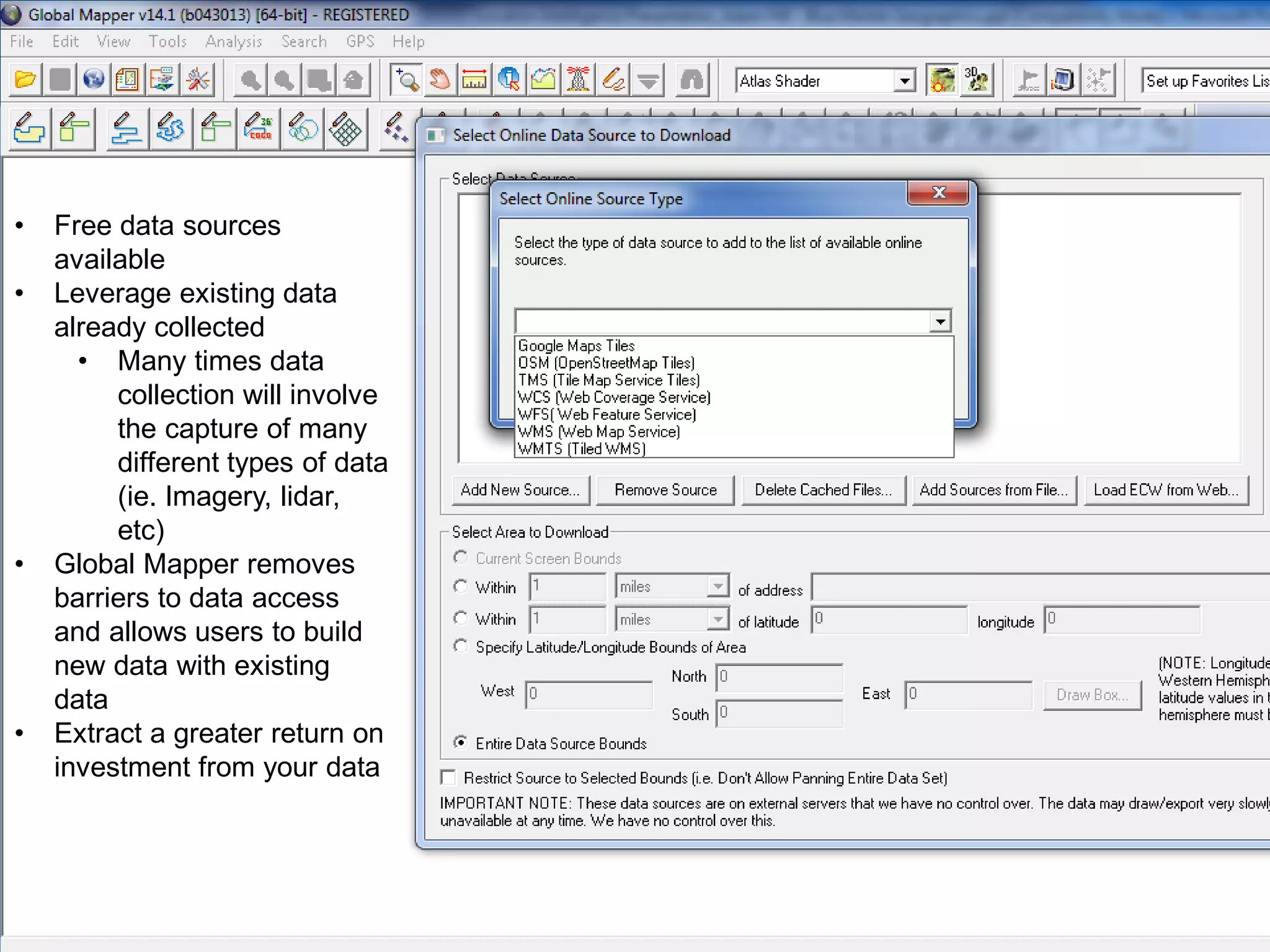Select the Measure ruler tool

point(474,80)
